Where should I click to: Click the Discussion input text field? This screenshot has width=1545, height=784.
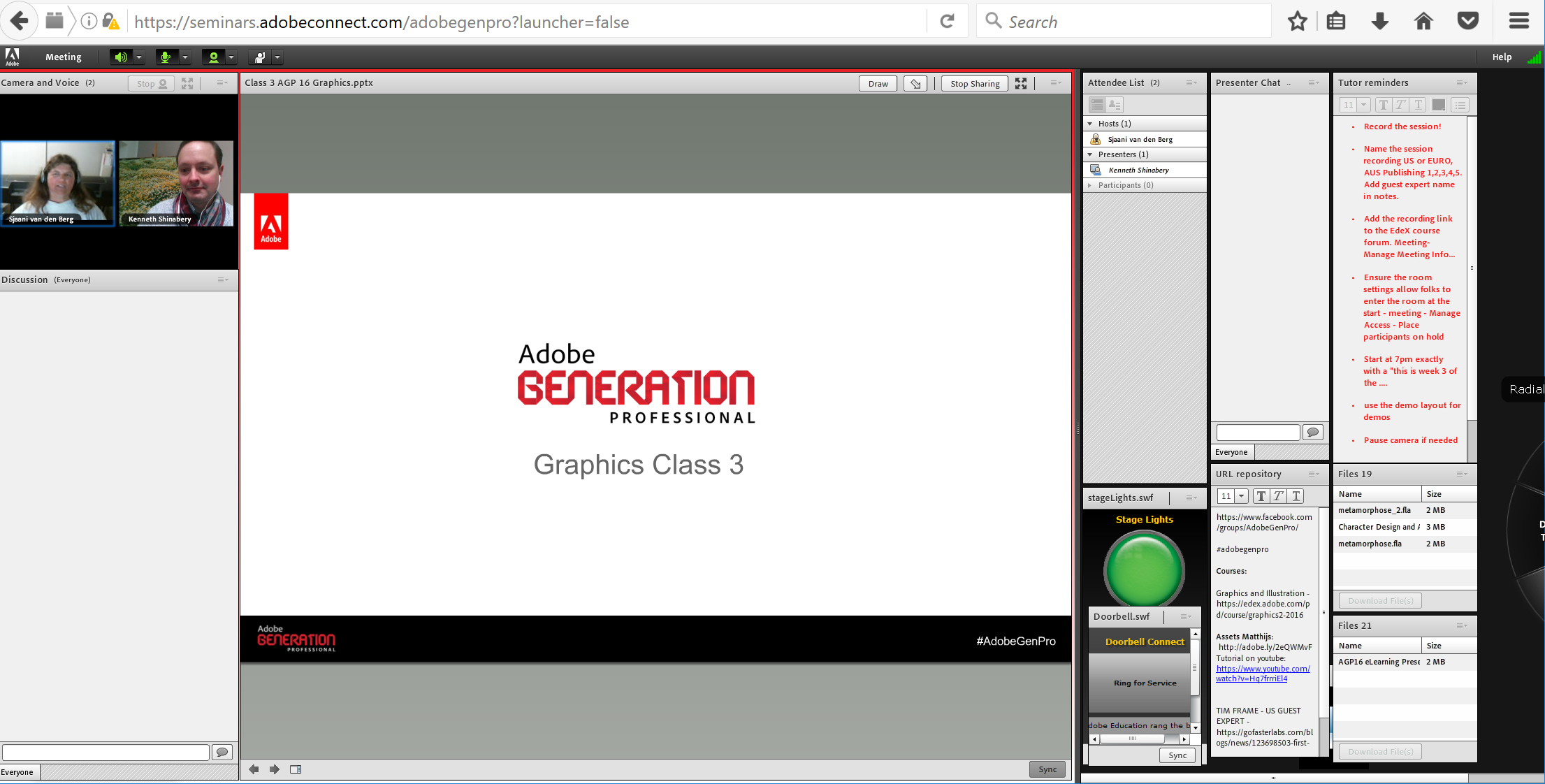[x=107, y=753]
